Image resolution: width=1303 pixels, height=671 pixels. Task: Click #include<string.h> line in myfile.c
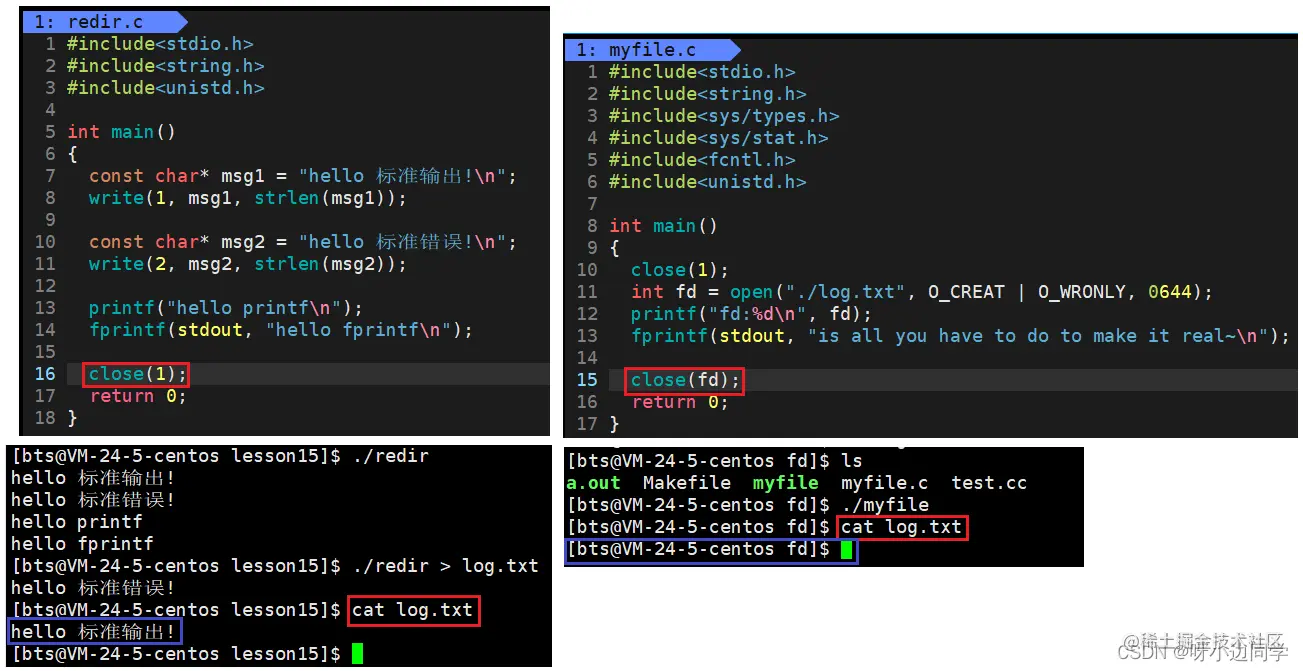pyautogui.click(x=708, y=94)
